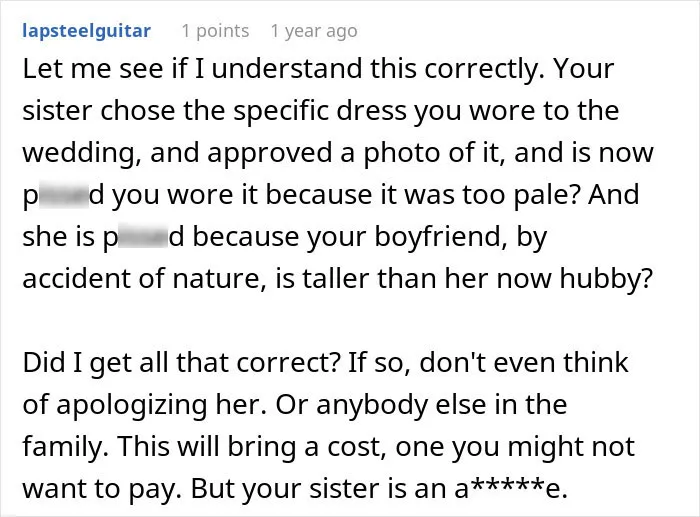Click the "1 points" score label

(215, 31)
